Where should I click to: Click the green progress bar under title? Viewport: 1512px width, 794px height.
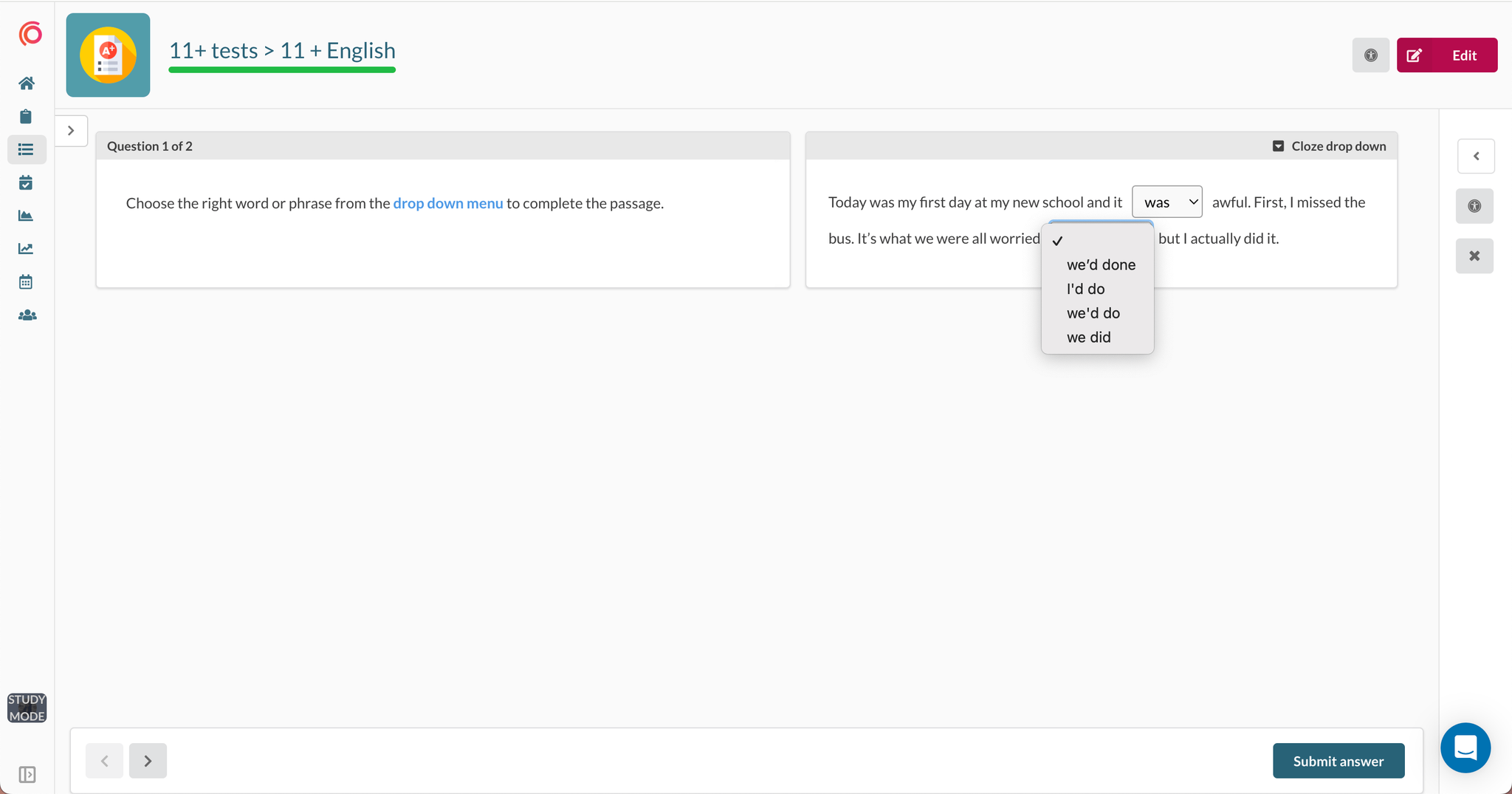tap(282, 70)
